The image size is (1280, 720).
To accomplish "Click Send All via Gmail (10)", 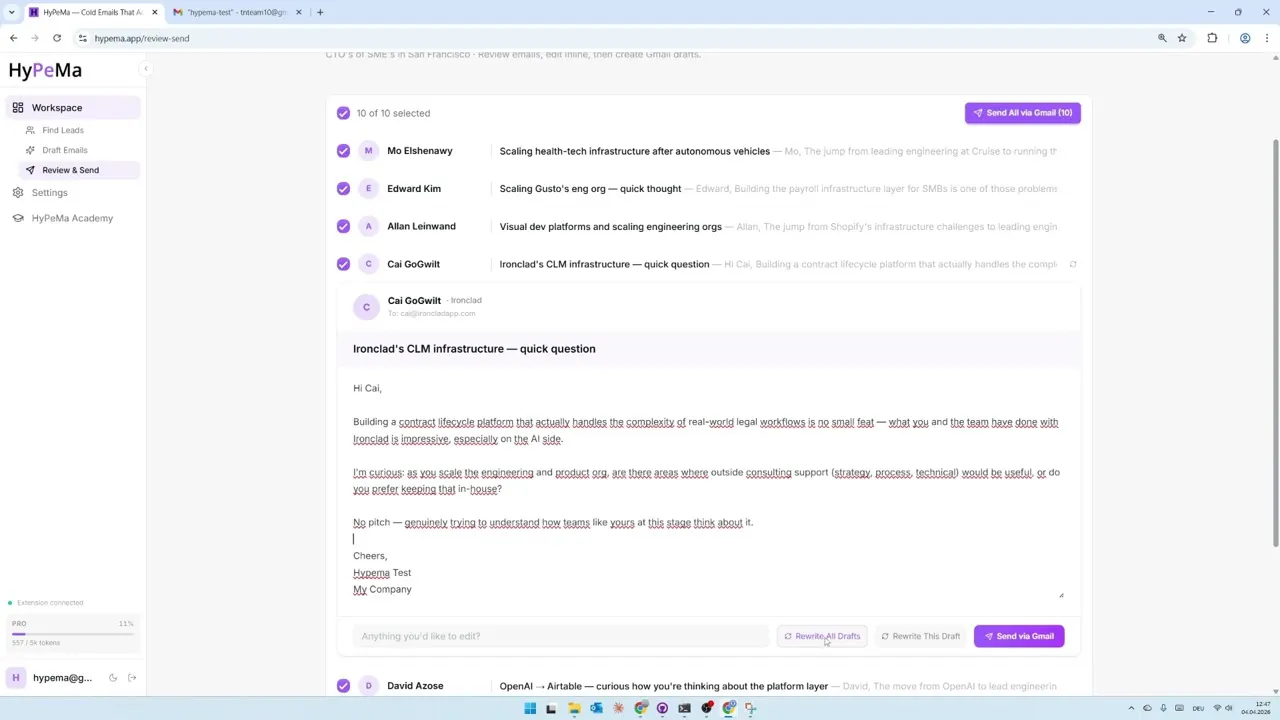I will click(x=1022, y=113).
